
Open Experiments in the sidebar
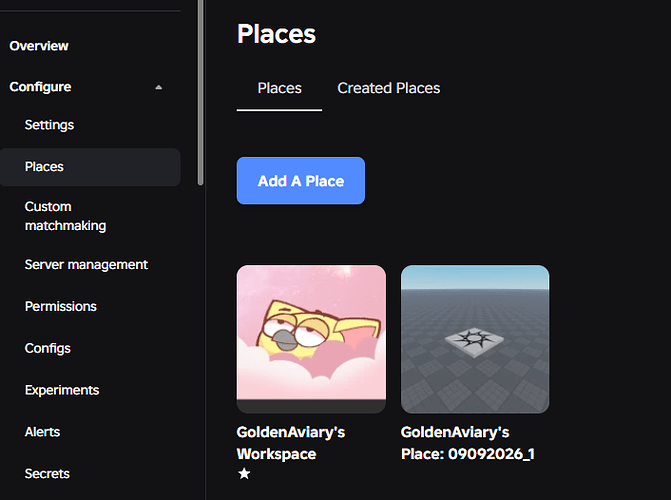62,390
